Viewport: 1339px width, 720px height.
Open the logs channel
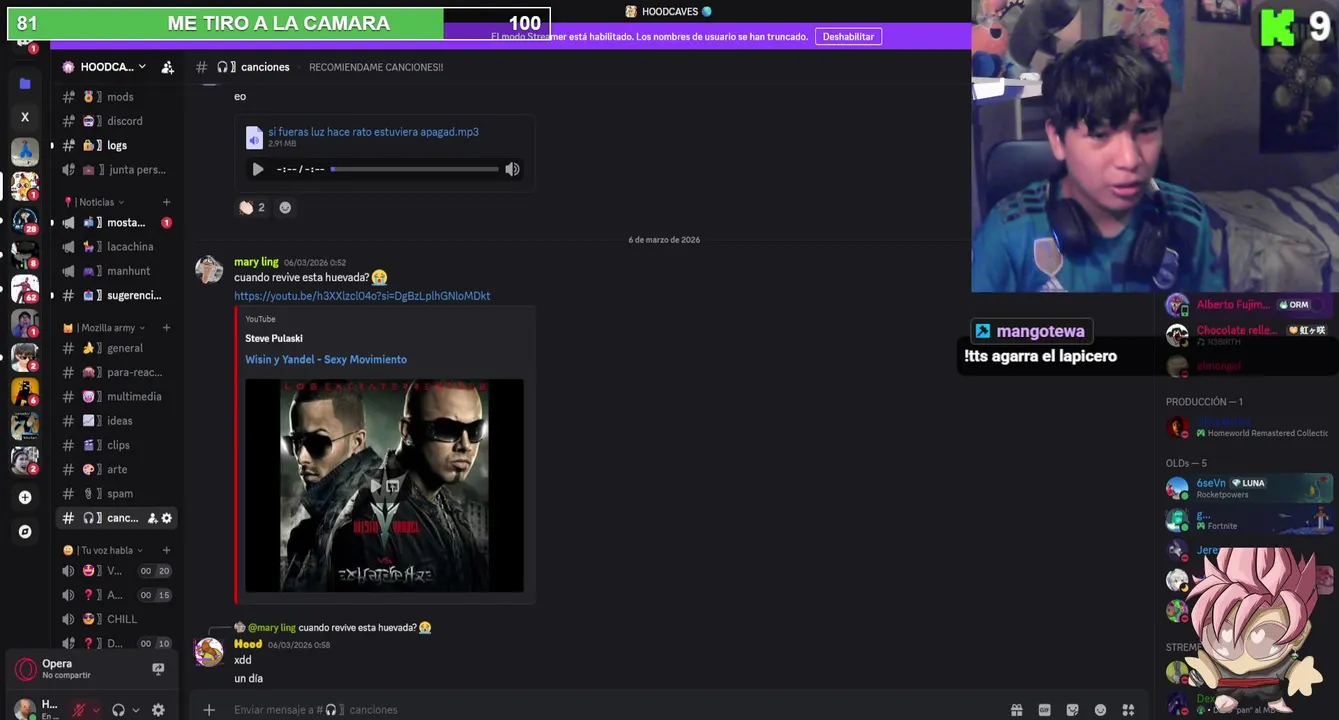[117, 145]
